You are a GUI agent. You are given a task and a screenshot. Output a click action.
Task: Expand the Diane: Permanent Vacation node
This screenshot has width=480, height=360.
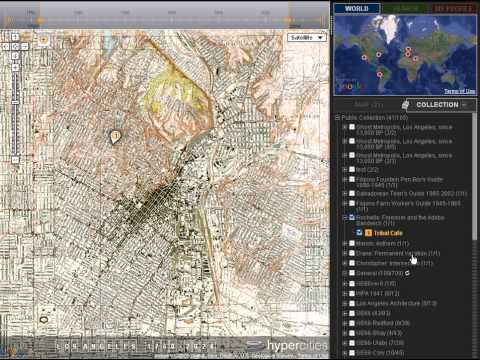[345, 253]
